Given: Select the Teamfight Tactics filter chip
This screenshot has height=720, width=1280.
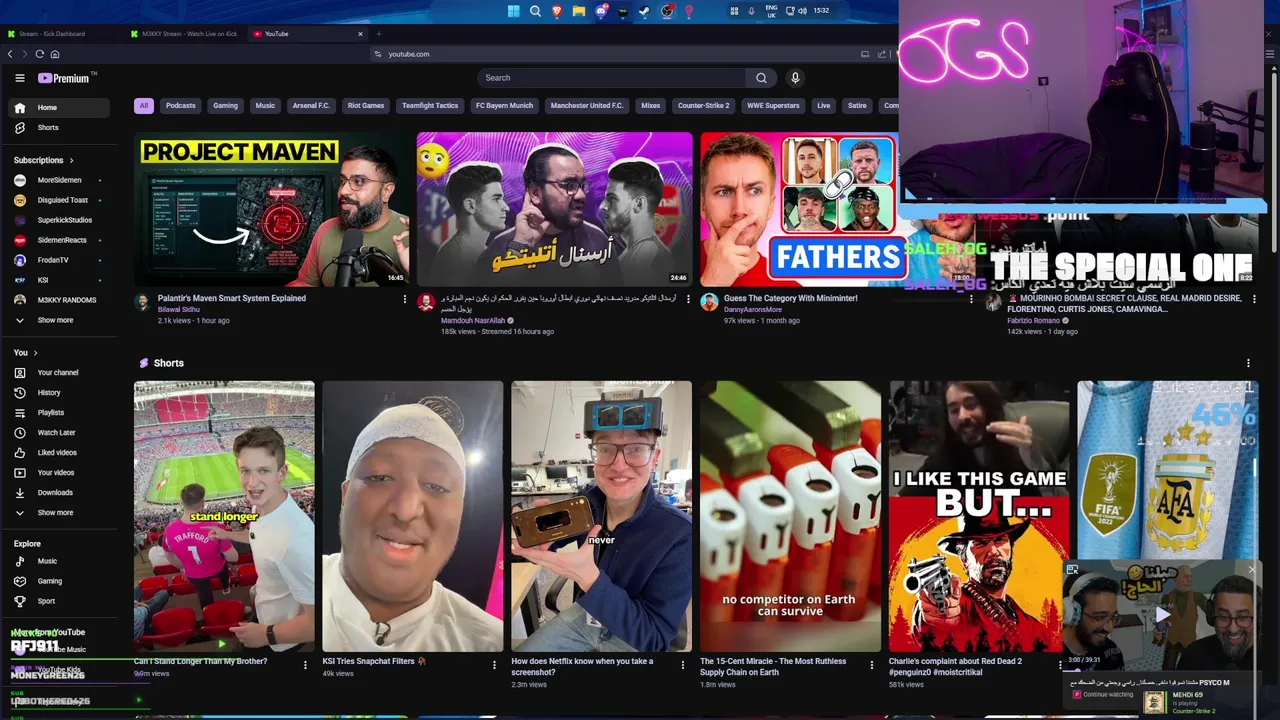Looking at the screenshot, I should coord(430,105).
